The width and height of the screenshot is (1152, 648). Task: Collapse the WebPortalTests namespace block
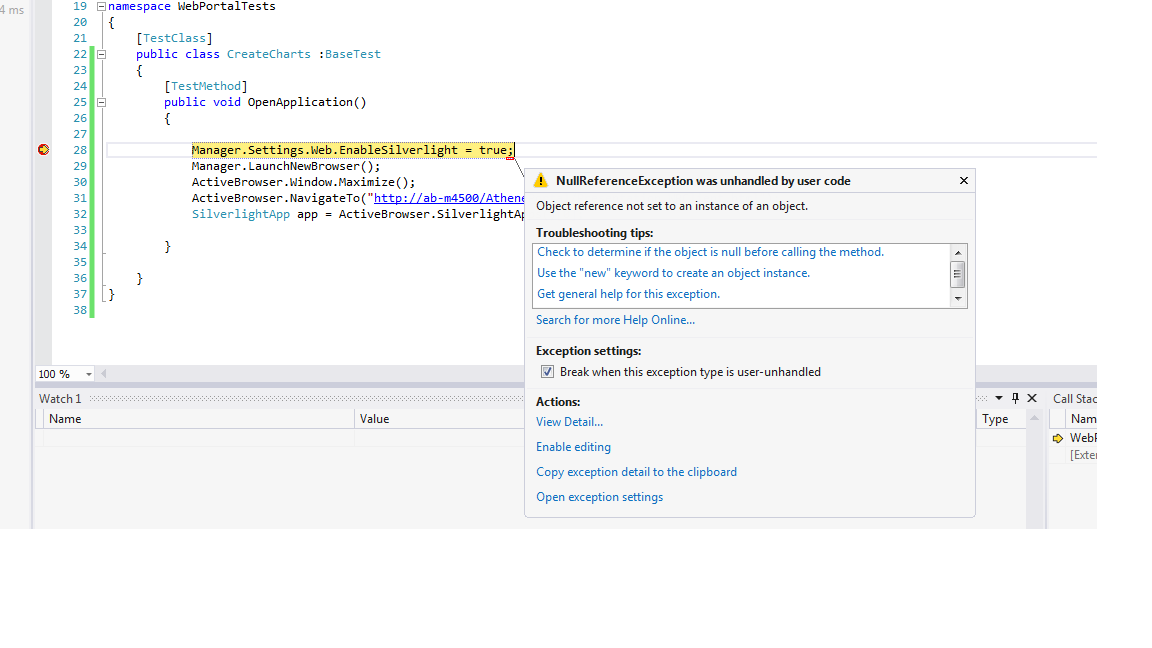(x=100, y=6)
